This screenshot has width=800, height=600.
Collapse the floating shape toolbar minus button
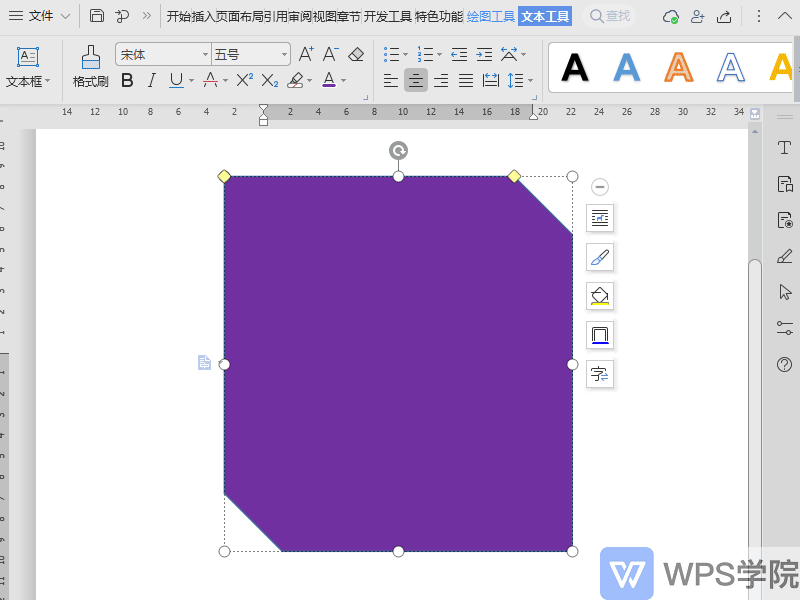pyautogui.click(x=600, y=187)
